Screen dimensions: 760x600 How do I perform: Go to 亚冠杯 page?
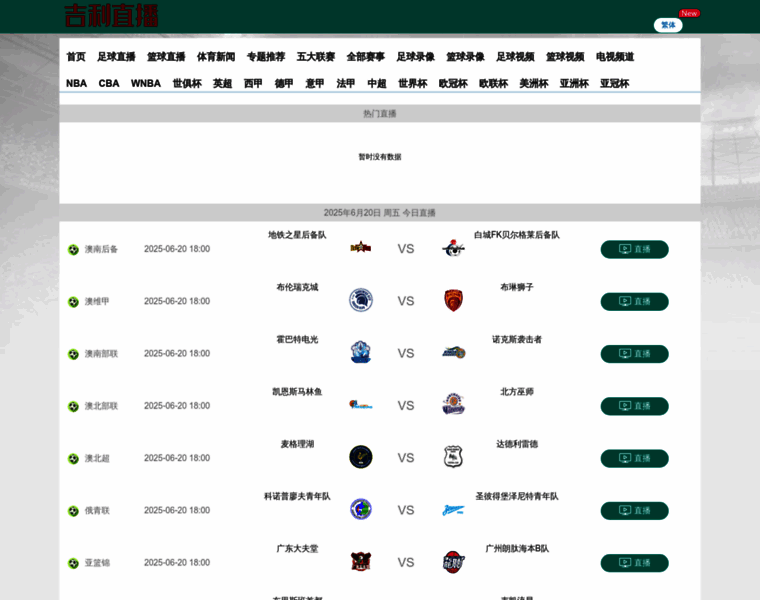pyautogui.click(x=615, y=83)
